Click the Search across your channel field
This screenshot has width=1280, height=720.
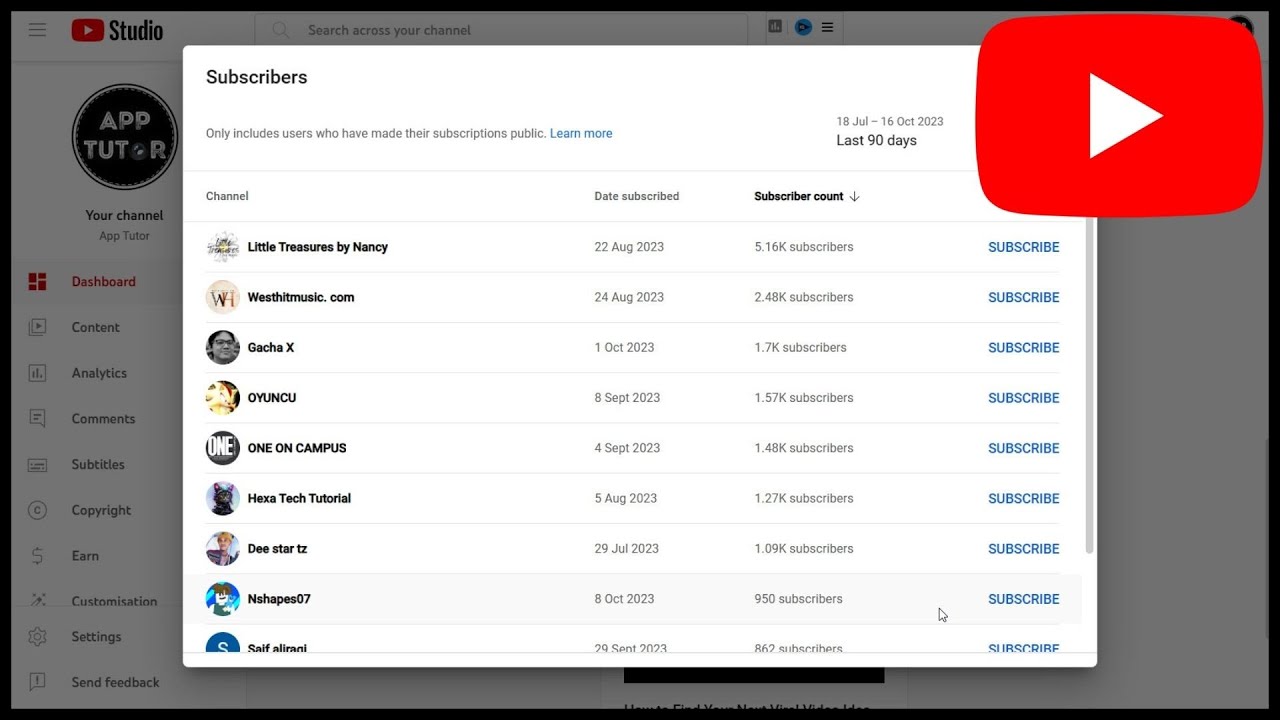[x=500, y=30]
